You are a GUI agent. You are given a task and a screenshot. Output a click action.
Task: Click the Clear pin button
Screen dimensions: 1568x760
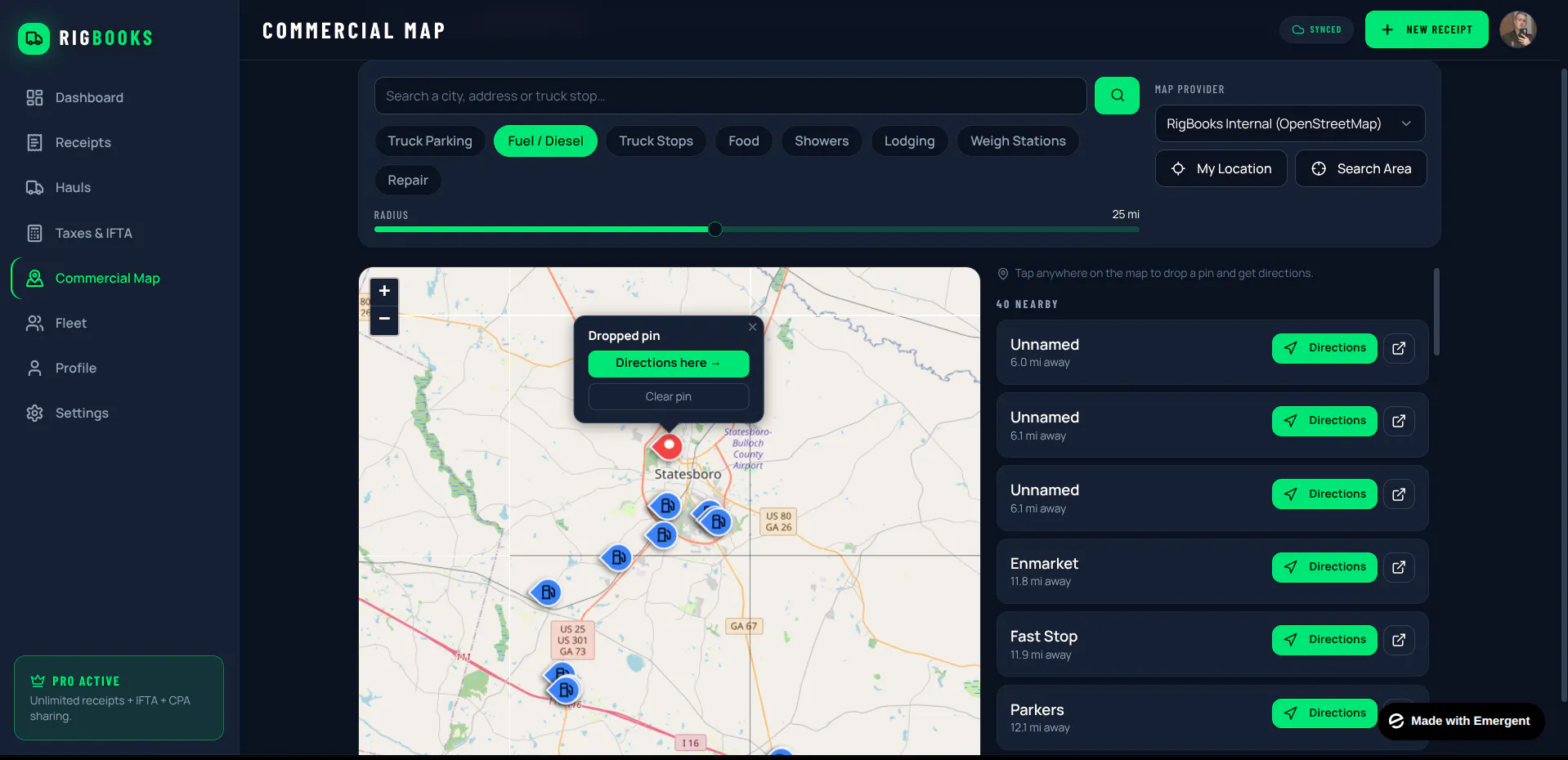(x=669, y=396)
